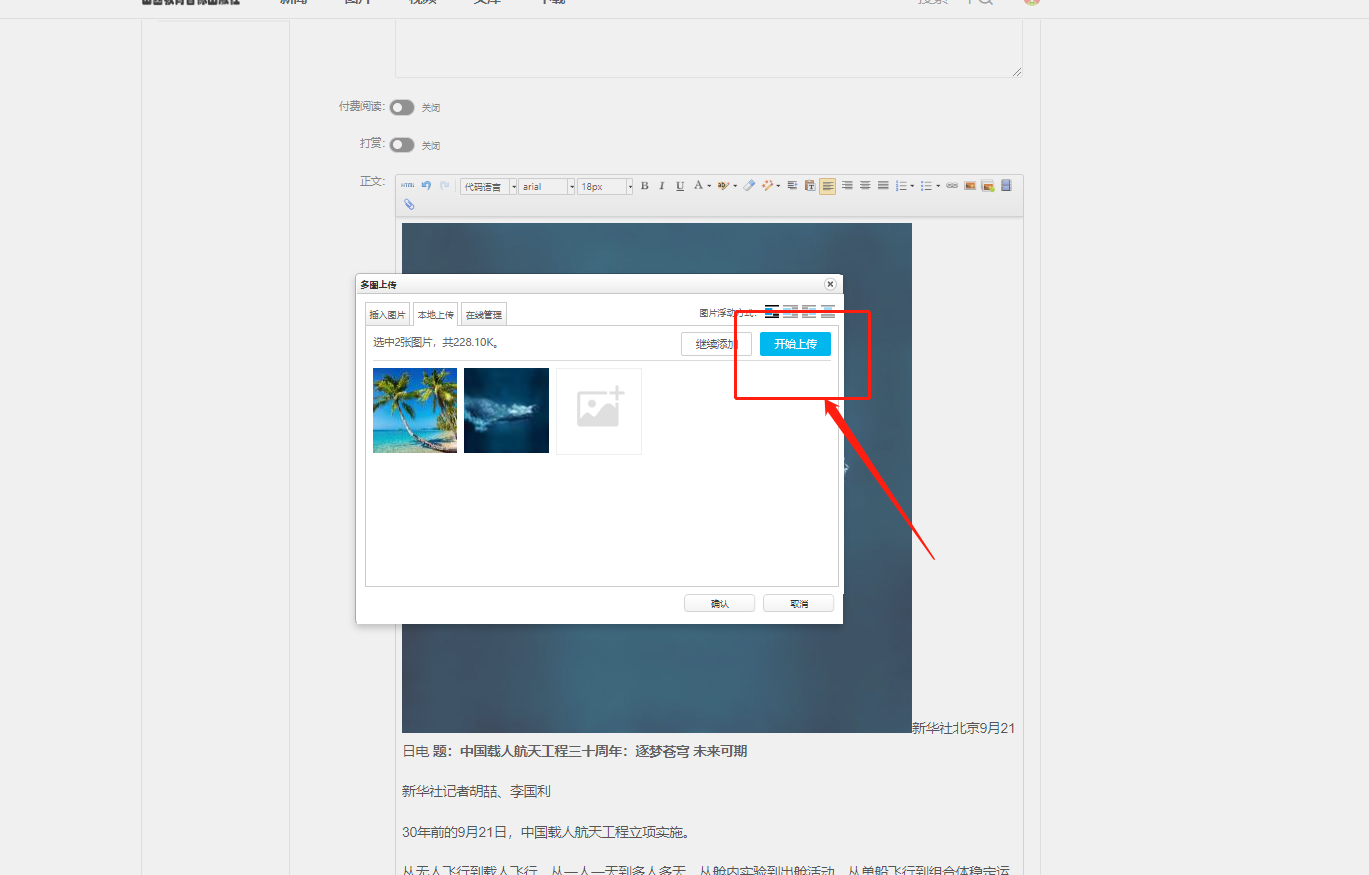Viewport: 1369px width, 875px height.
Task: Click the add-image placeholder tile
Action: (599, 411)
